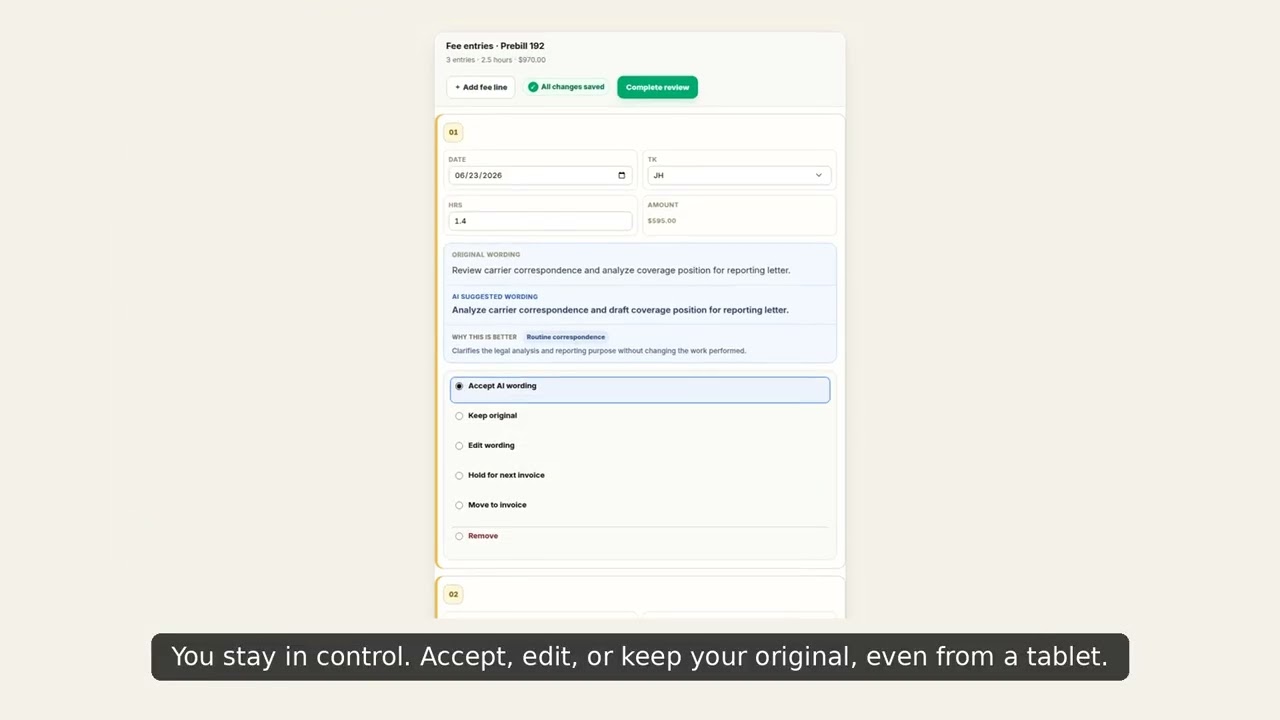Click the AI suggested wording sentence starting 'Analyze carrier correspondence'
This screenshot has width=1280, height=720.
[620, 310]
